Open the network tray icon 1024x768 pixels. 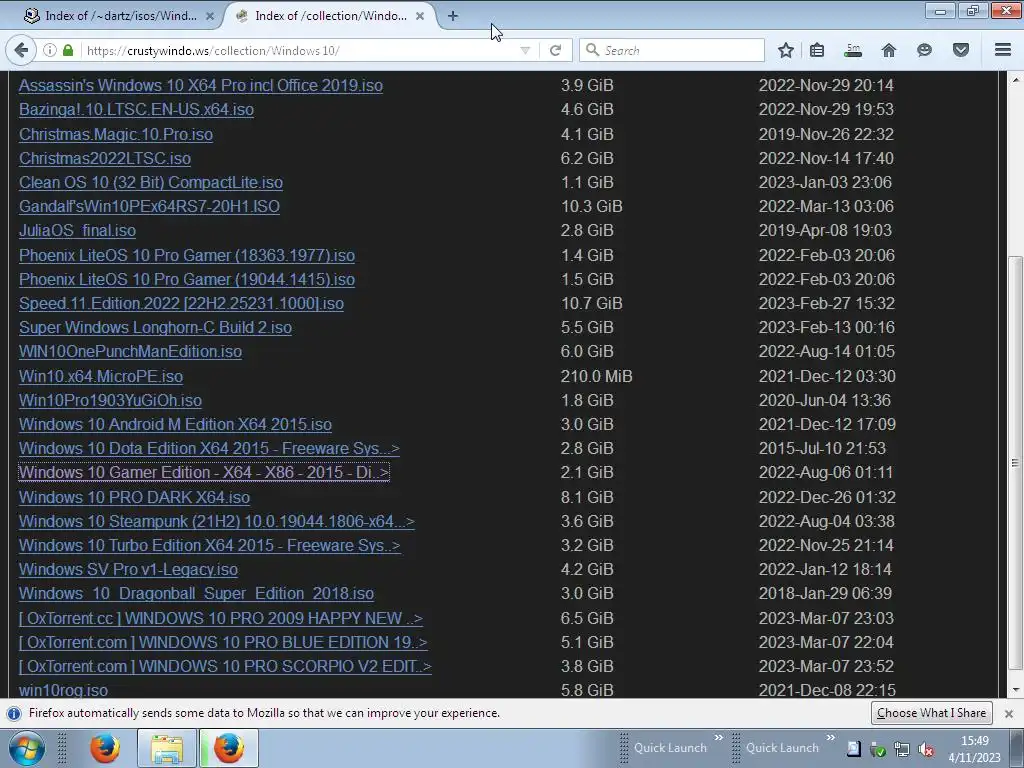(x=902, y=749)
